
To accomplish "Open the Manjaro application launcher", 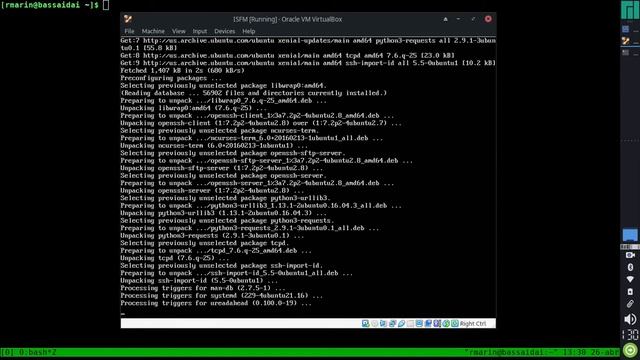I will 630,10.
